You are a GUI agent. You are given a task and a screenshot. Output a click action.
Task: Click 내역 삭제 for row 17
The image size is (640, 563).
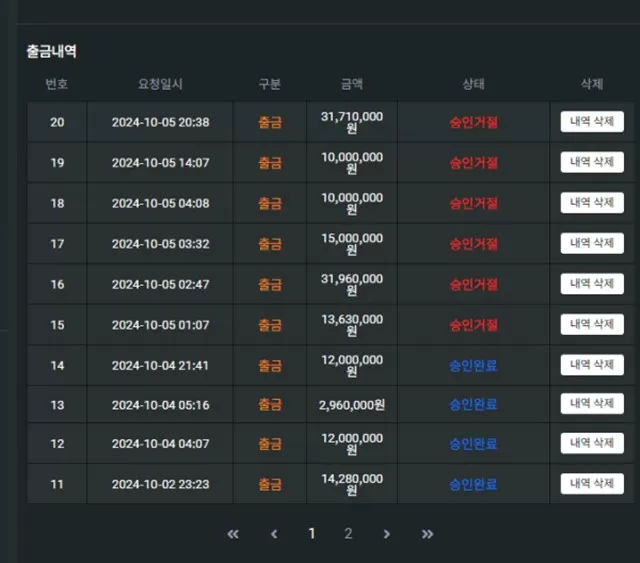(x=592, y=243)
